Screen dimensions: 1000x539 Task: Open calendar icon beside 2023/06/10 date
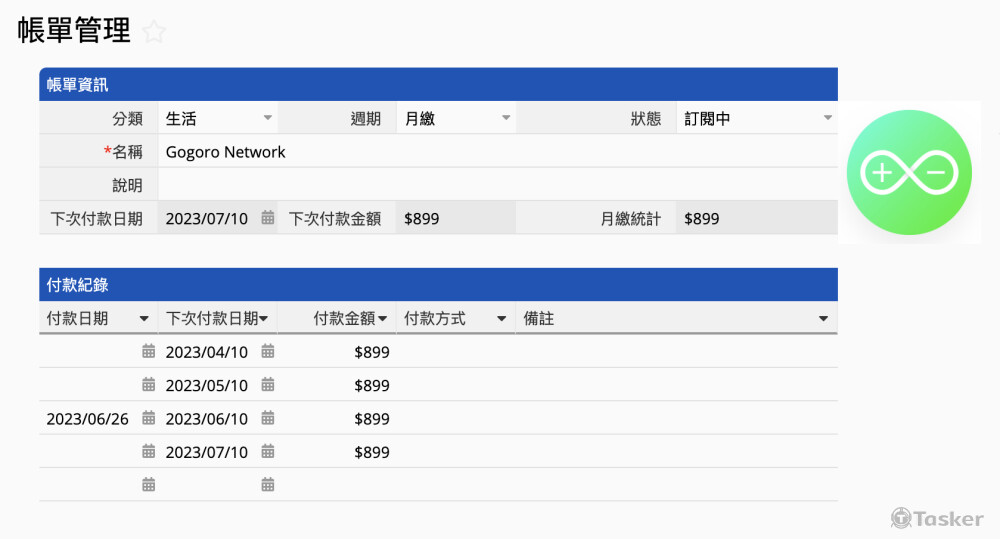point(268,419)
